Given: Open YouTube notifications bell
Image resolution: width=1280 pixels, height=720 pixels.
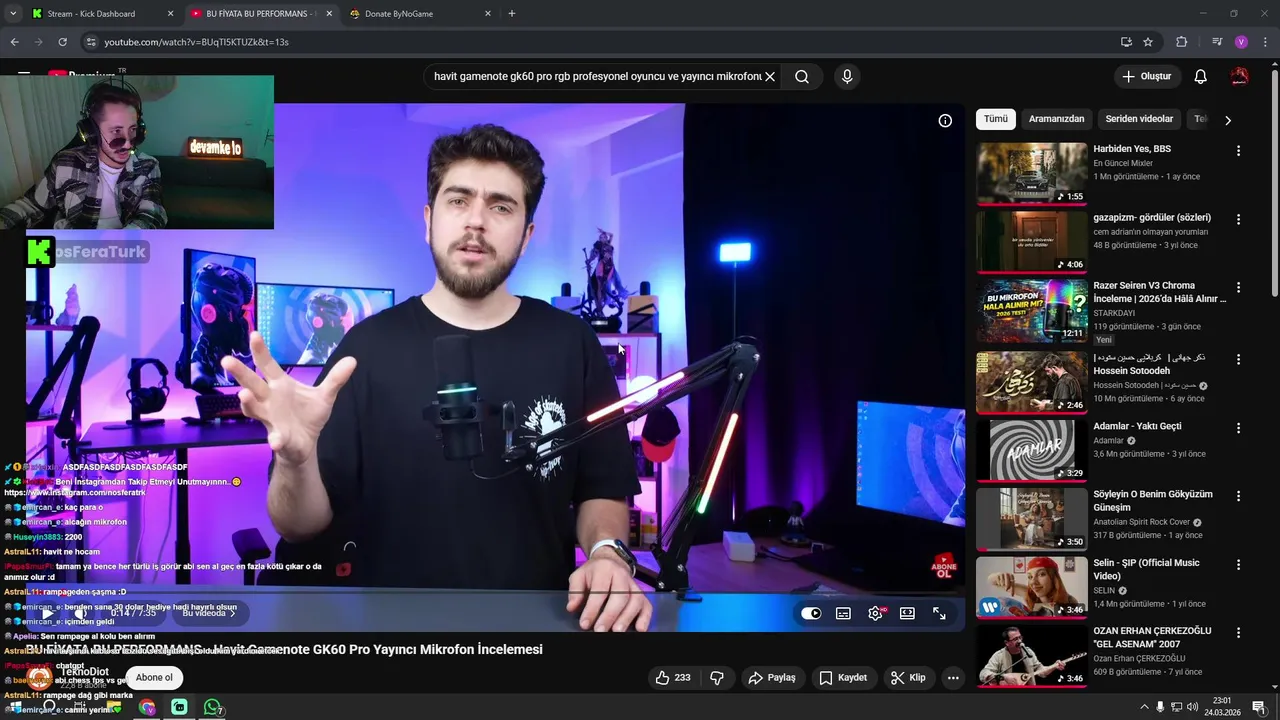Looking at the screenshot, I should pos(1201,76).
